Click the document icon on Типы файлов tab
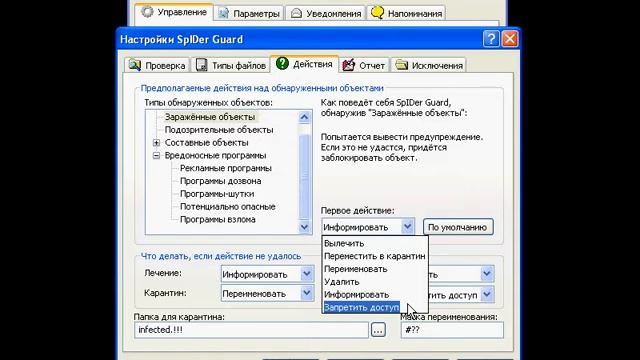Screen dimensions: 640x360 point(201,65)
